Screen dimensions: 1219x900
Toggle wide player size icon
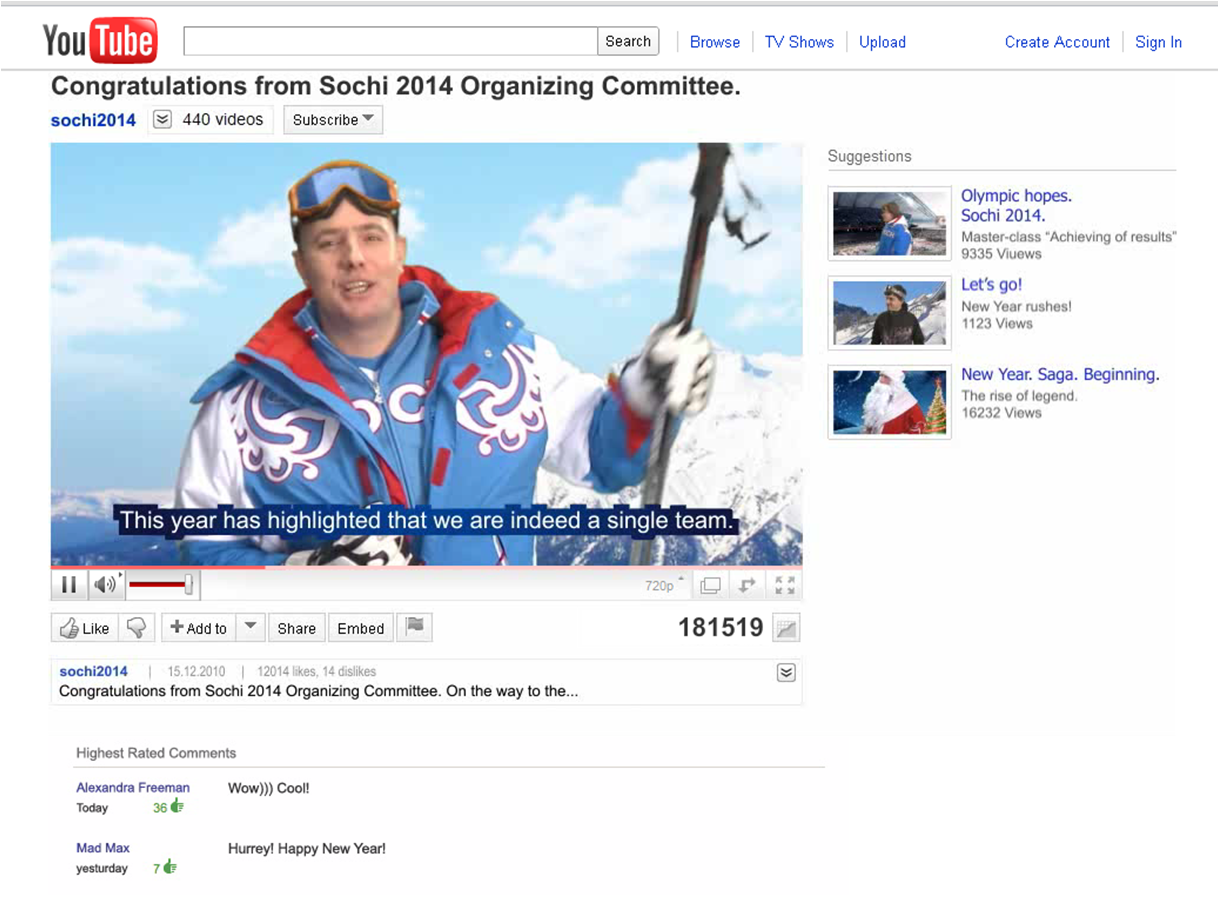[x=746, y=586]
